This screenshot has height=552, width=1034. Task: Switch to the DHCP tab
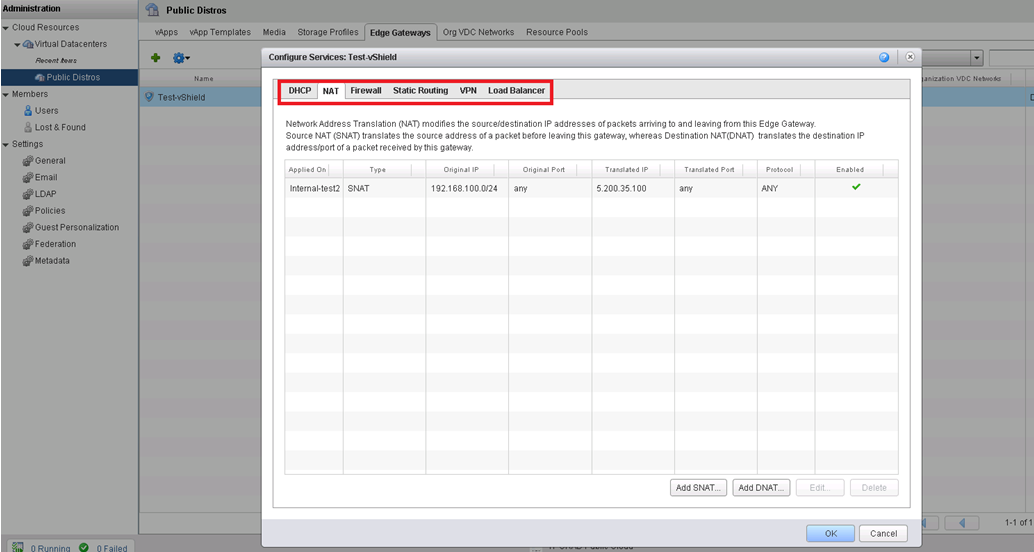(300, 91)
